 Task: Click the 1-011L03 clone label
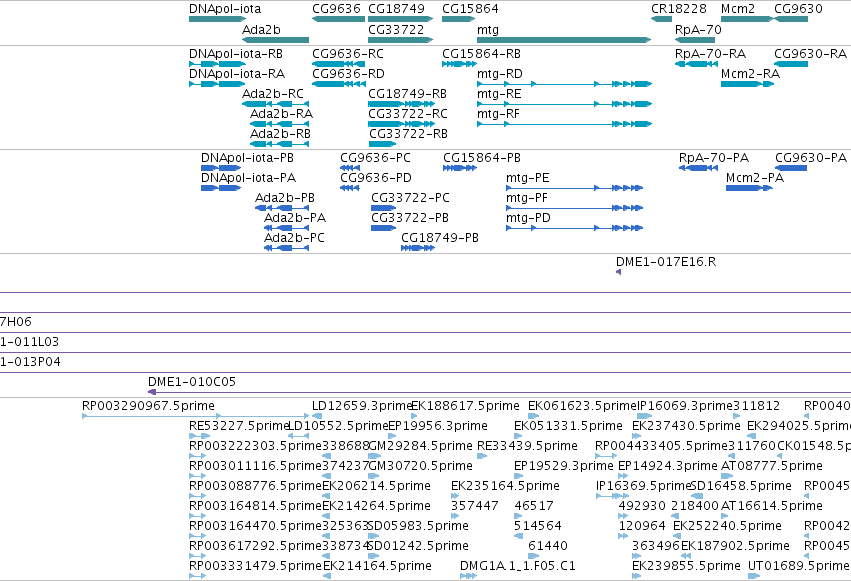[x=29, y=342]
